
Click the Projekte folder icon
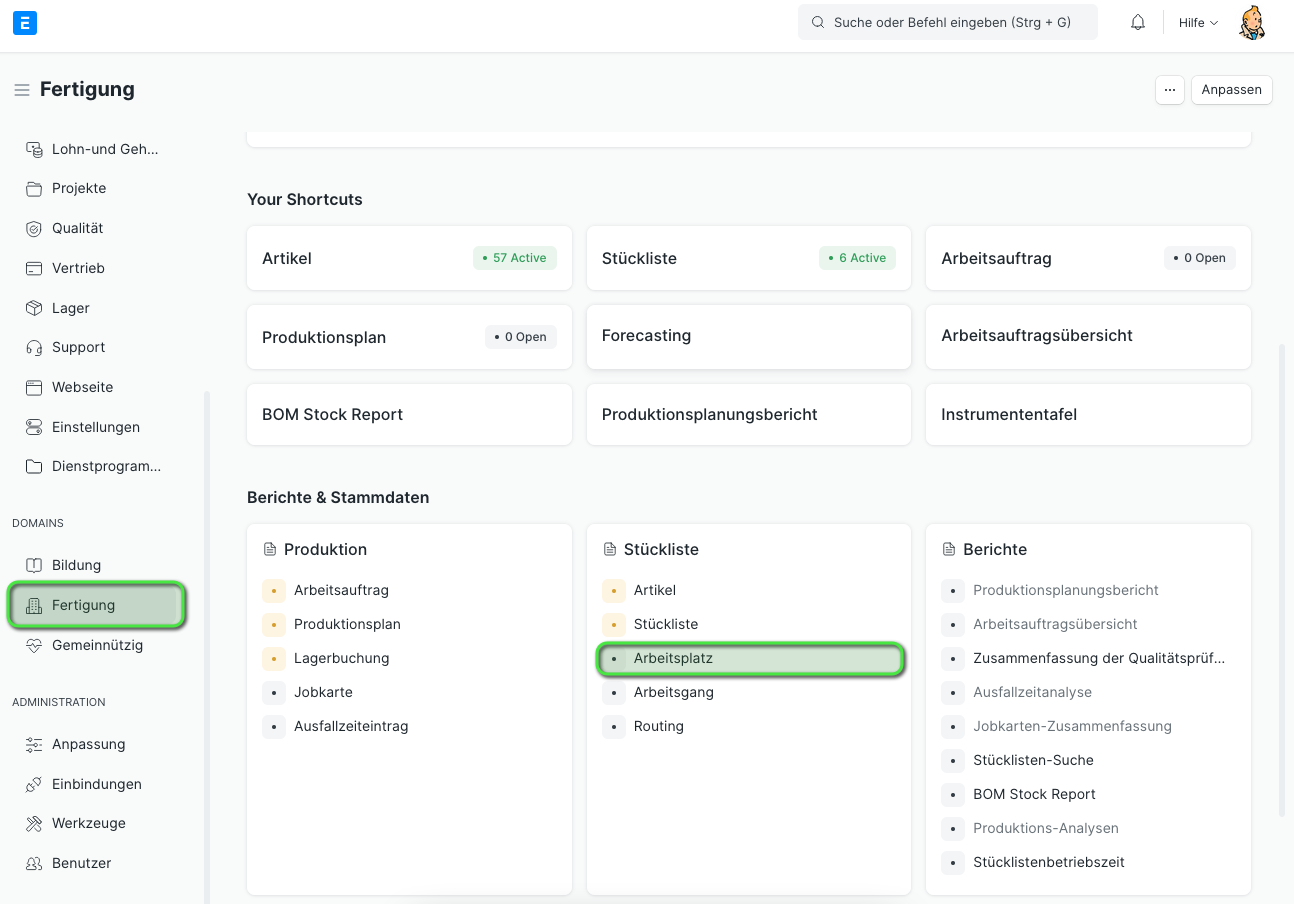(34, 188)
